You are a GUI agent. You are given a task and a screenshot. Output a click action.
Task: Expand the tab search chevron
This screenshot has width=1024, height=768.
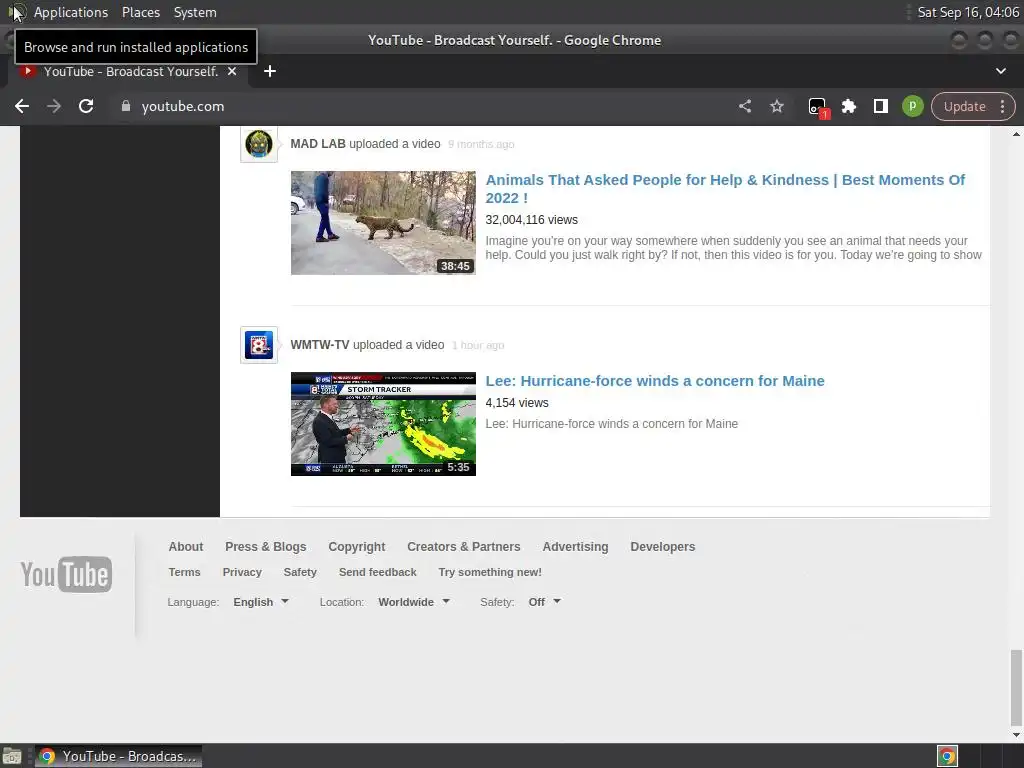click(x=1000, y=71)
